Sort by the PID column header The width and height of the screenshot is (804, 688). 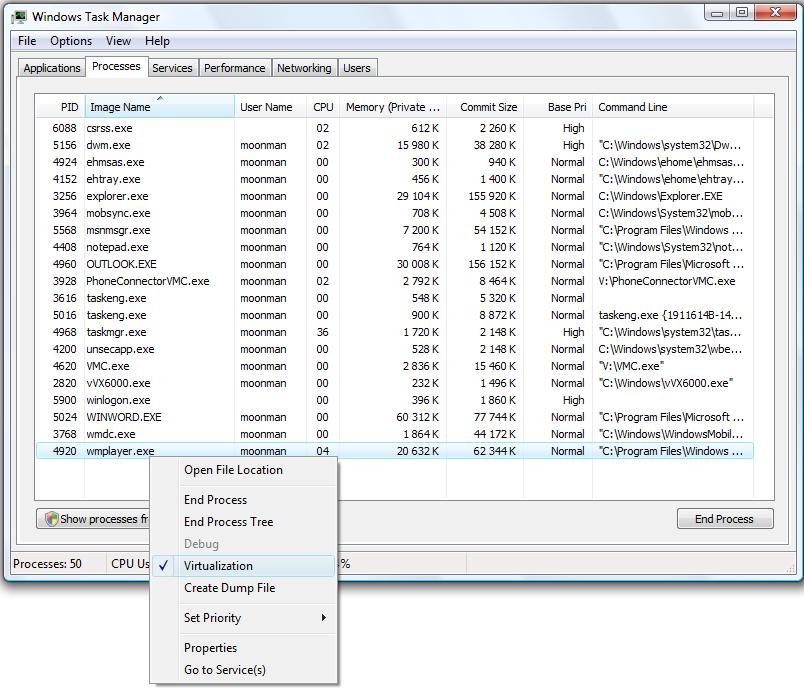pyautogui.click(x=60, y=107)
